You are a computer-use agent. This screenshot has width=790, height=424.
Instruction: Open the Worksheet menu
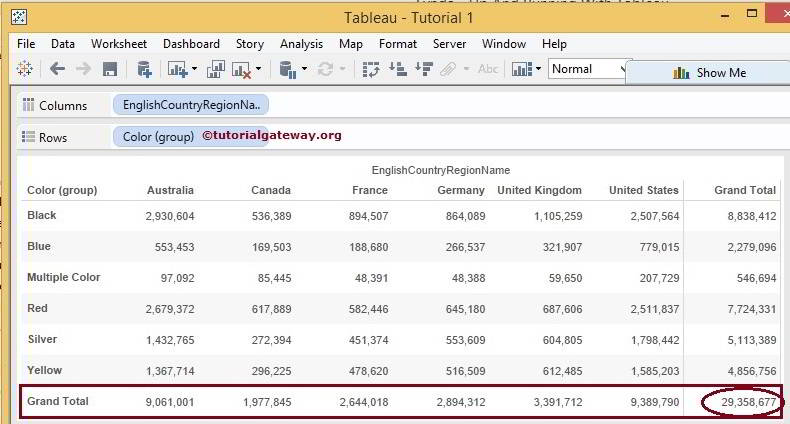click(x=119, y=44)
